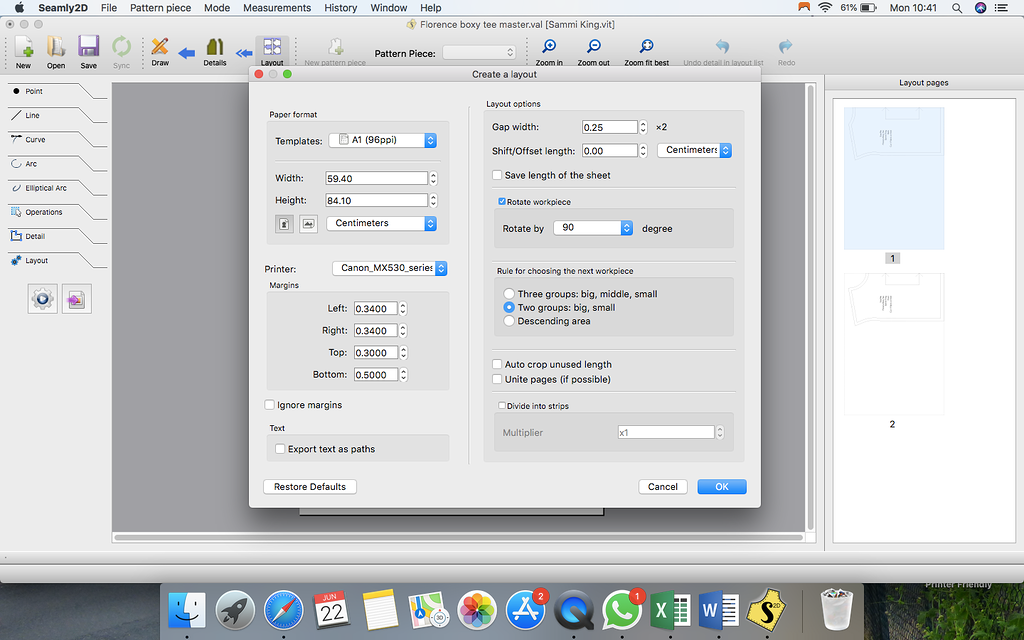This screenshot has width=1024, height=640.
Task: Open the Rotate by degree dropdown
Action: pos(593,228)
